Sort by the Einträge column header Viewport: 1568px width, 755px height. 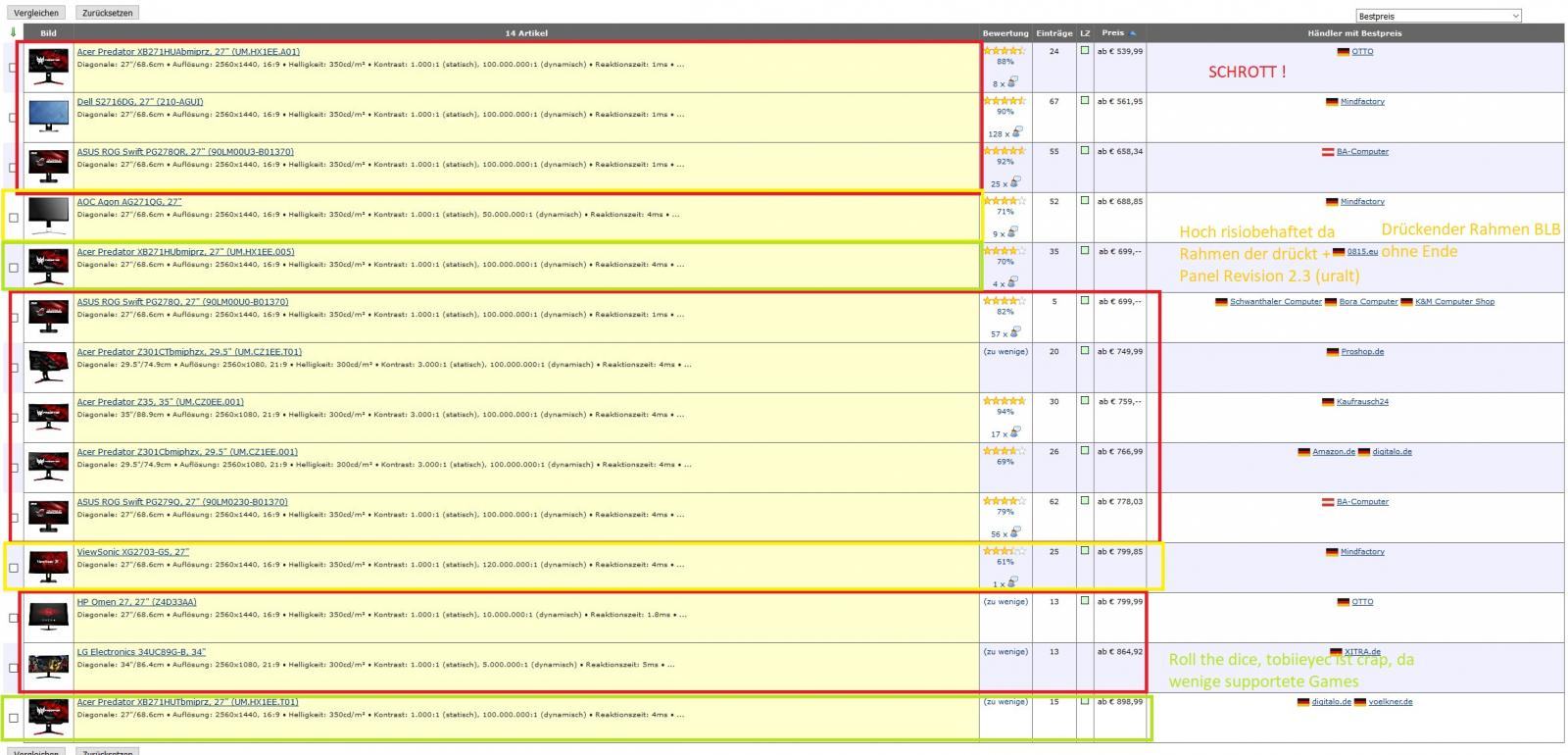tap(1054, 32)
